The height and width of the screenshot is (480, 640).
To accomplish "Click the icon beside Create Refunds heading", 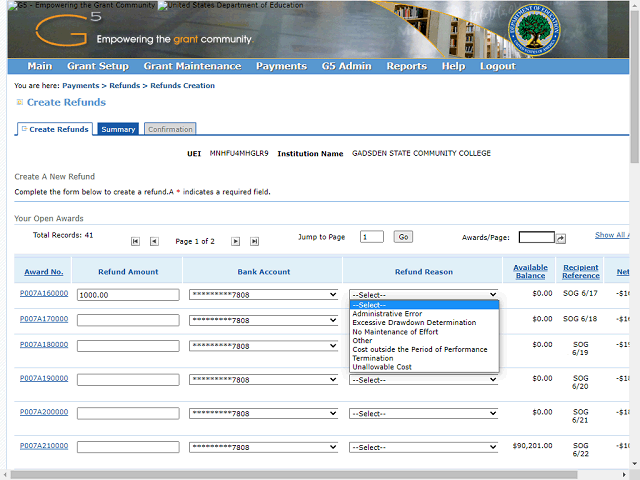I will click(x=19, y=102).
